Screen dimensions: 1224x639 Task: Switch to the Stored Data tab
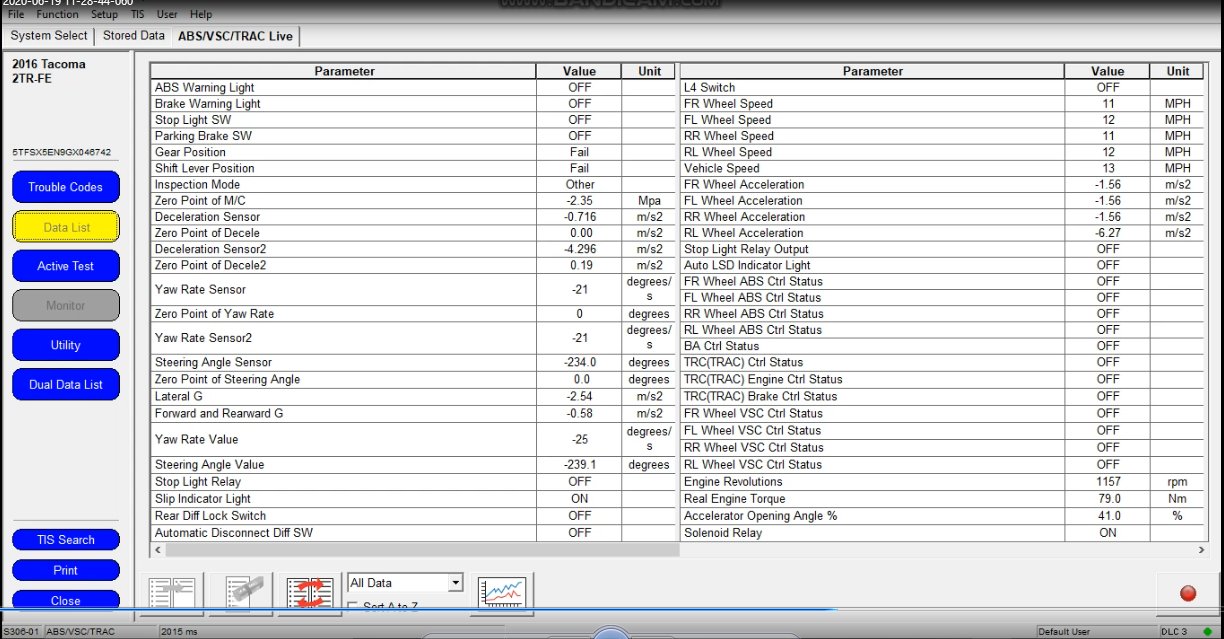pos(134,36)
